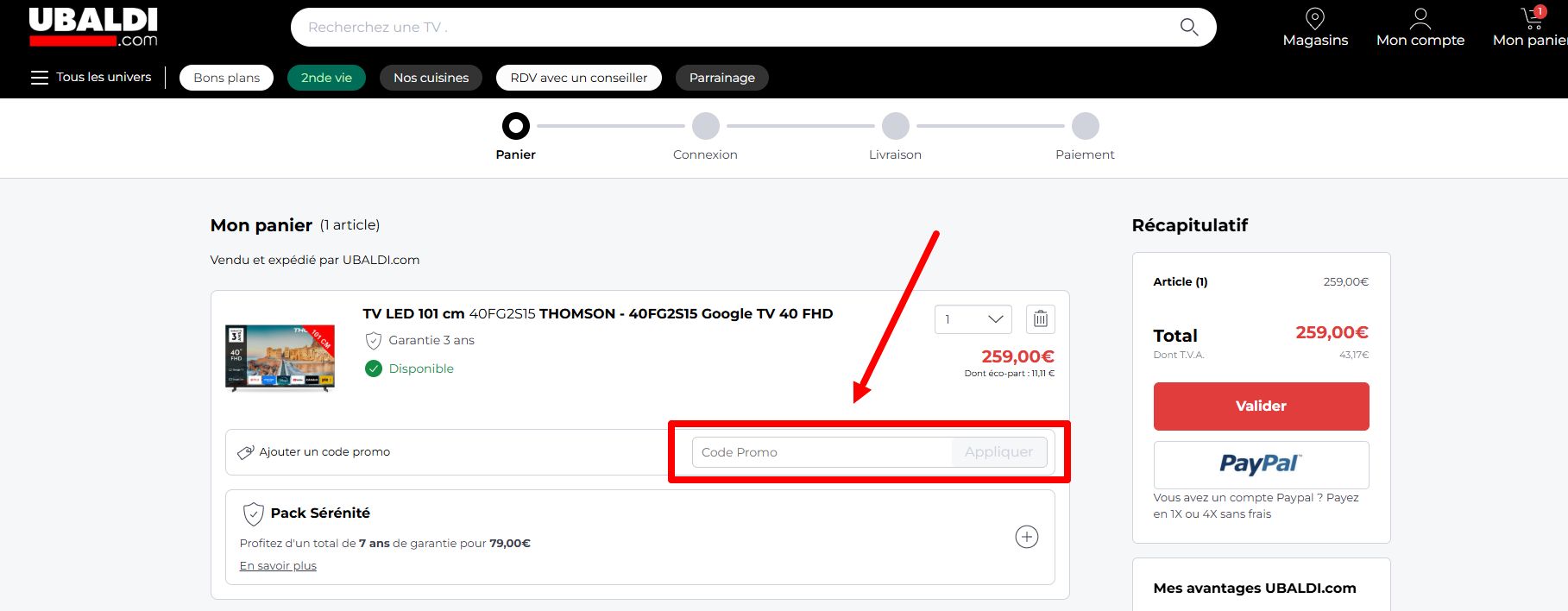Click the Garantie 3 ans text
The width and height of the screenshot is (1568, 611).
(431, 340)
